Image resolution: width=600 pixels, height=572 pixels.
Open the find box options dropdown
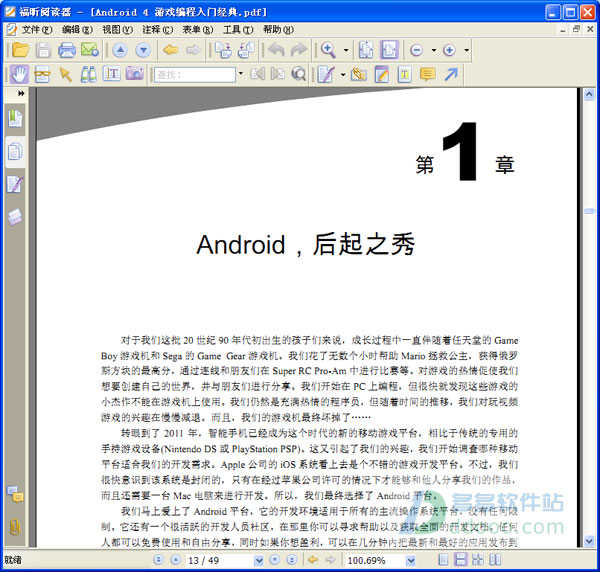(x=241, y=73)
